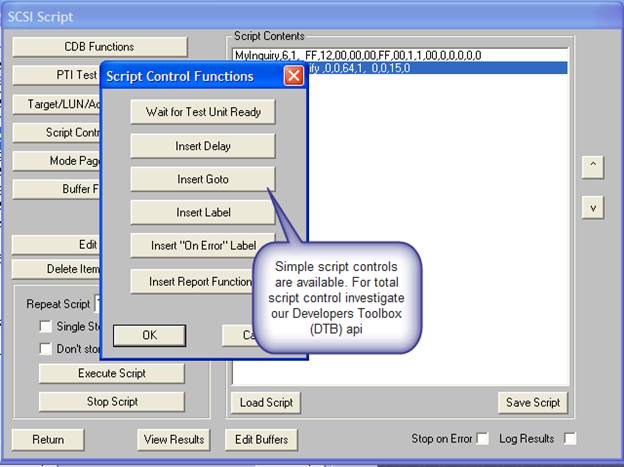Screen dimensions: 624x467
Task: Open the Edit Buffers button
Action: [x=261, y=439]
